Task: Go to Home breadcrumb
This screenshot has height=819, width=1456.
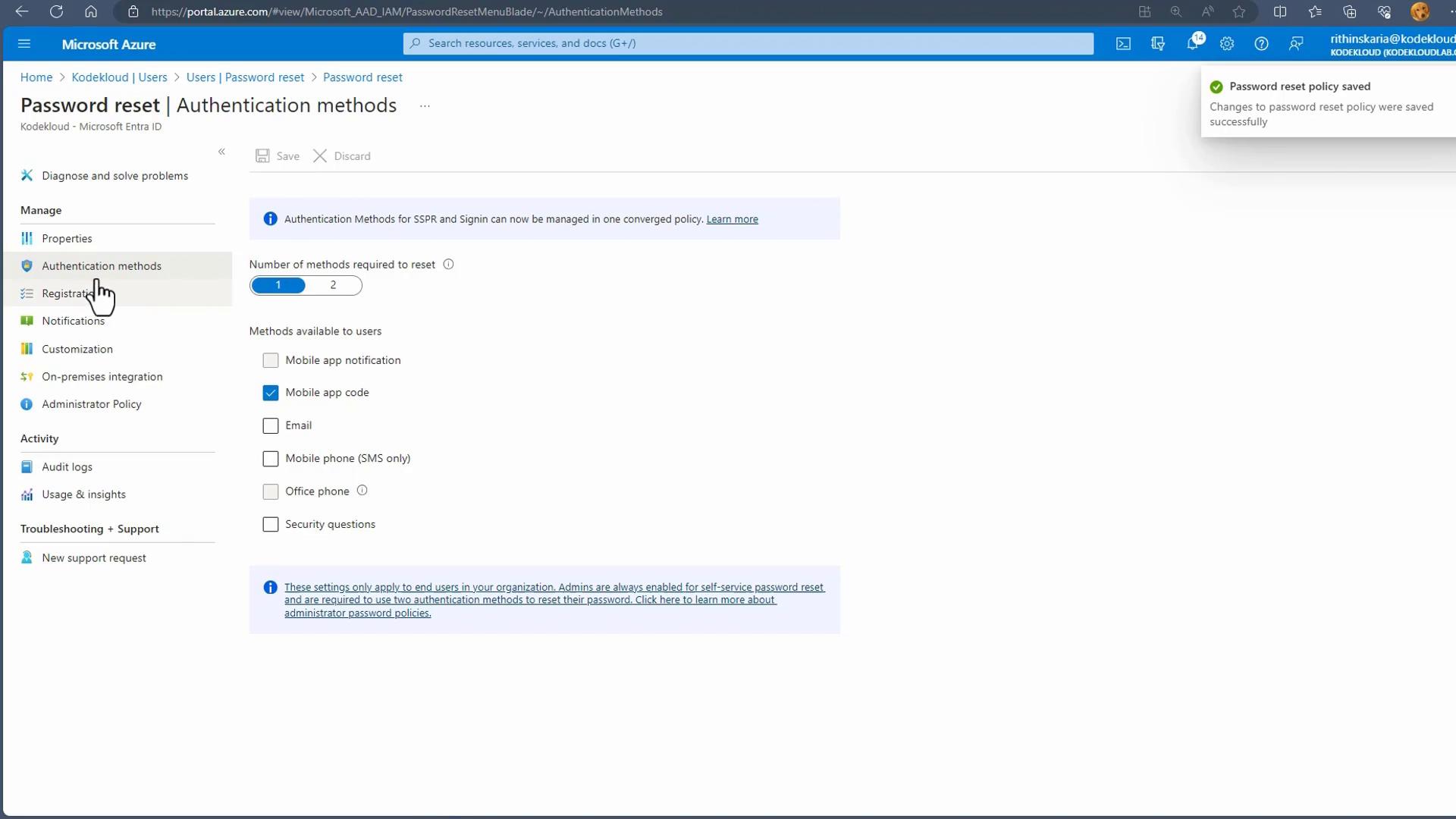Action: 36,77
